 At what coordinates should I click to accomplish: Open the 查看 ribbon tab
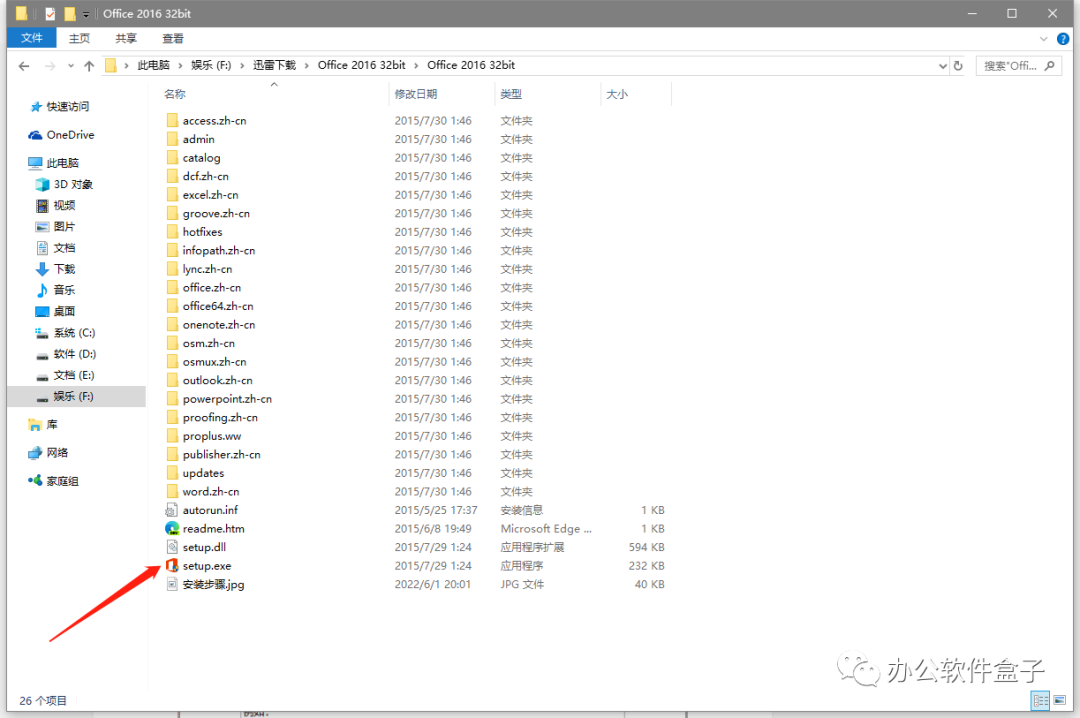pyautogui.click(x=173, y=39)
